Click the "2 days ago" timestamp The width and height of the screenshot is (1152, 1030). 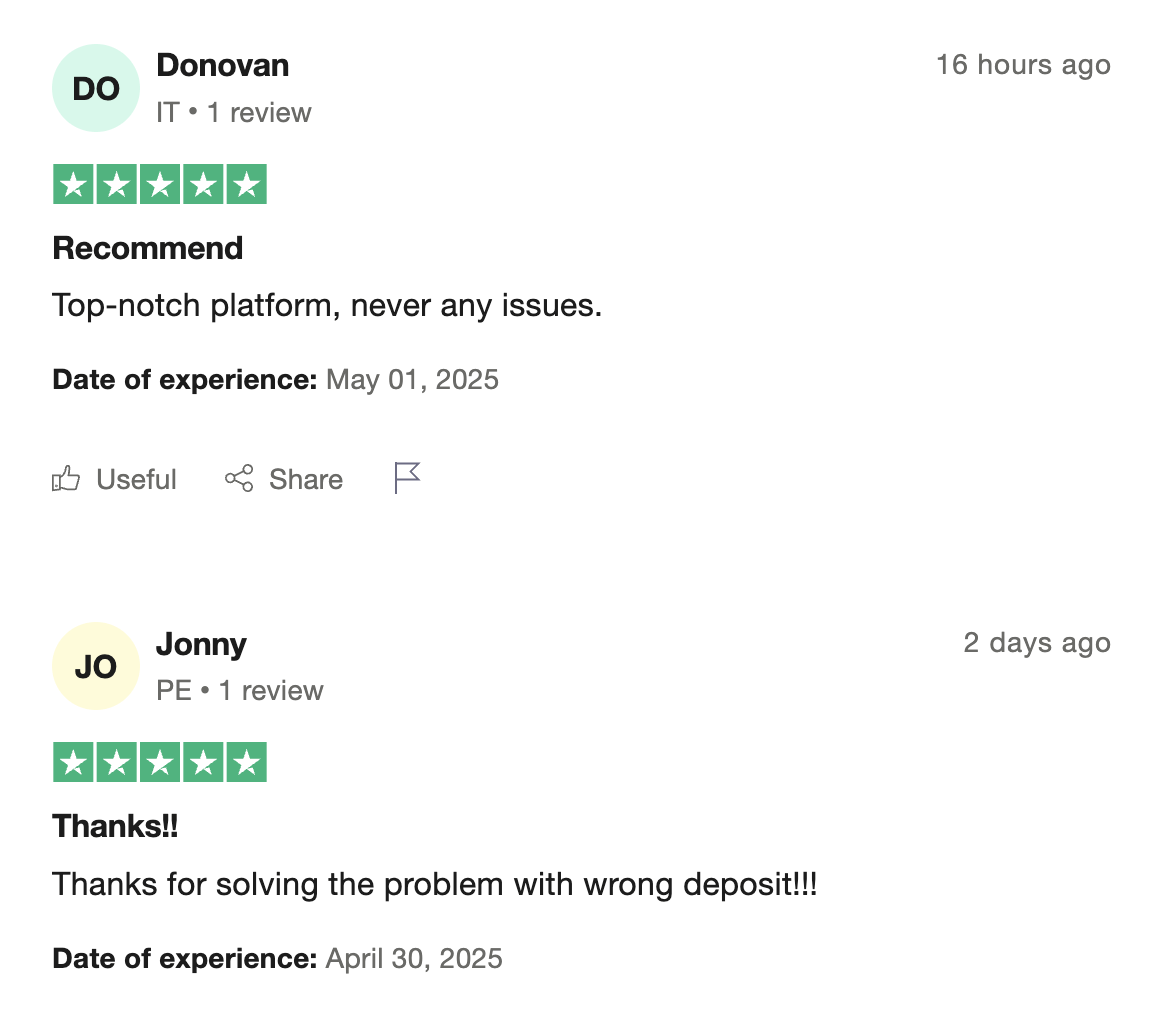[x=1037, y=643]
